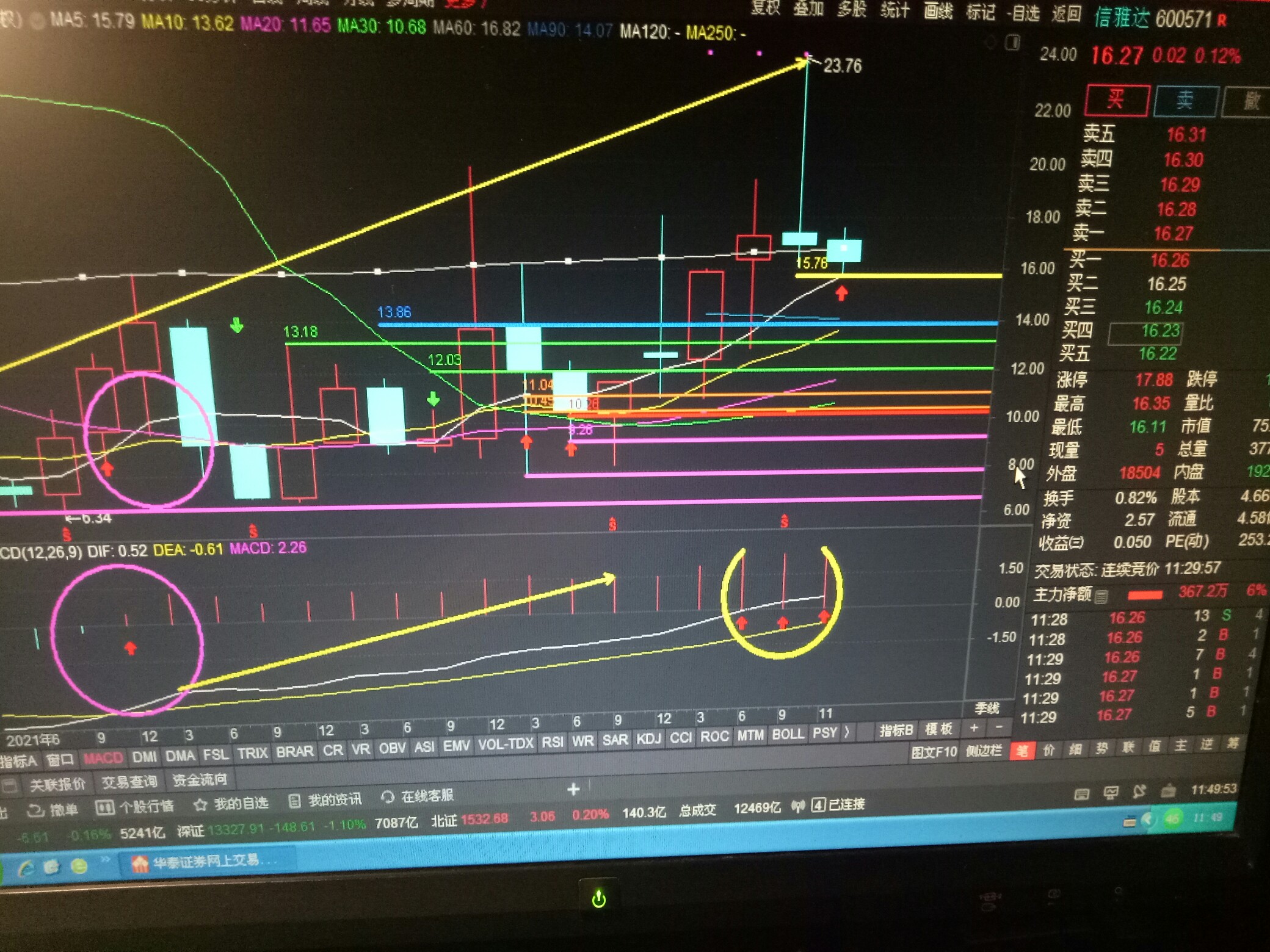Switch to the BOLL indicator tab
Image resolution: width=1270 pixels, height=952 pixels.
(788, 734)
